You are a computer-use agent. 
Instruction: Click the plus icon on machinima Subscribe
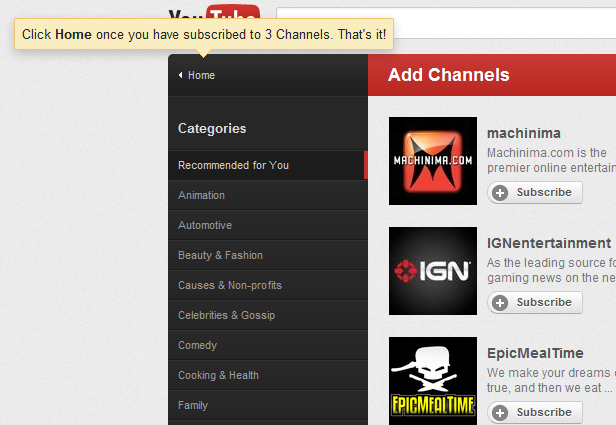(500, 193)
